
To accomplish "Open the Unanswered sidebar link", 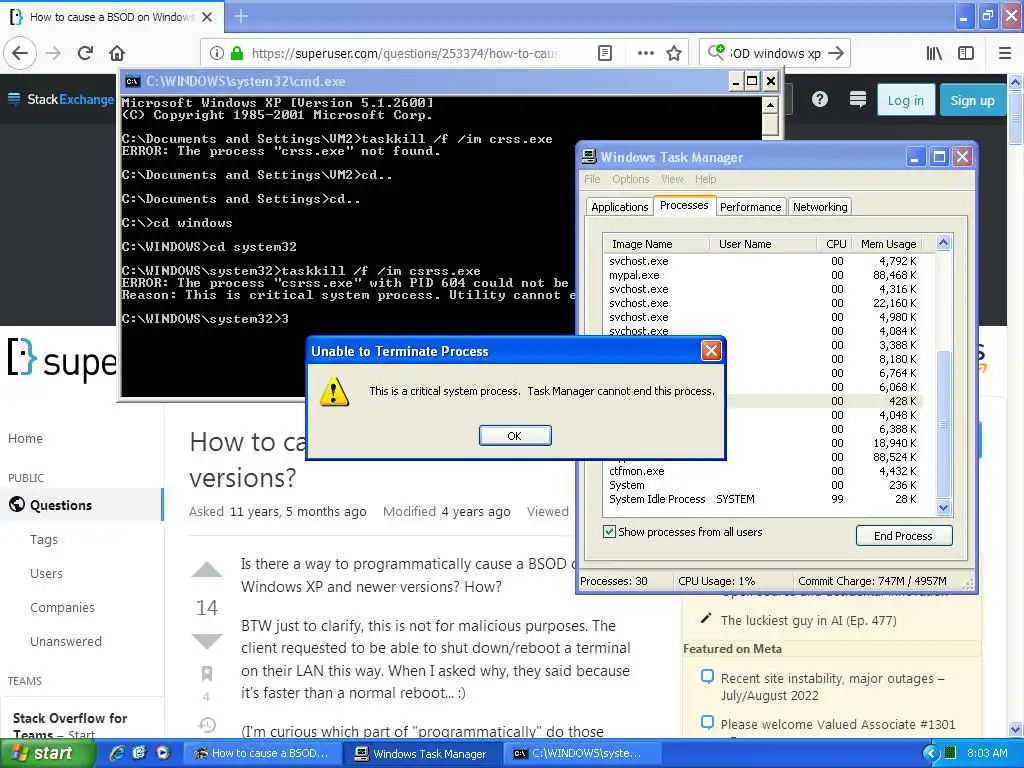I will [x=66, y=641].
